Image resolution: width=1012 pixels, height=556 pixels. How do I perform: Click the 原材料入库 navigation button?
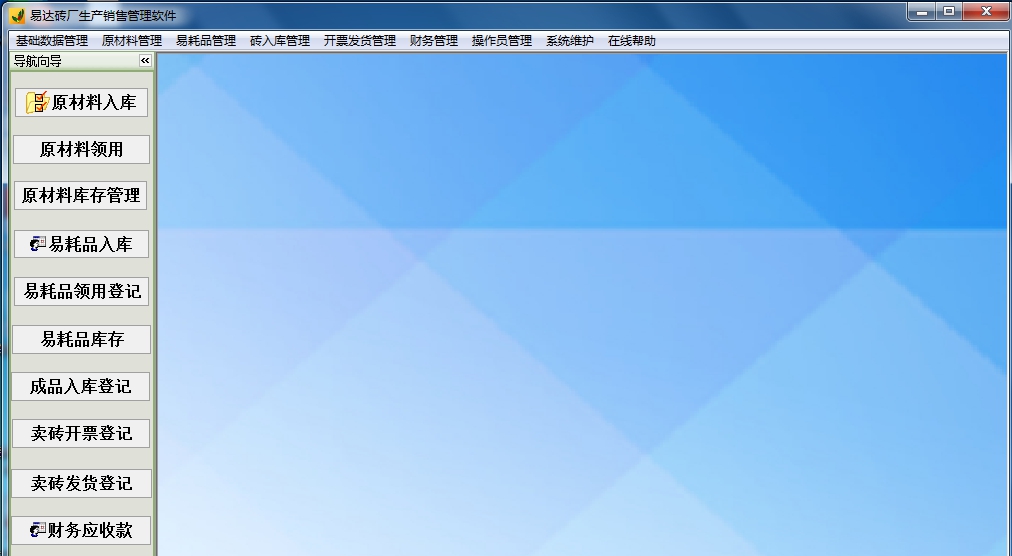pos(81,103)
